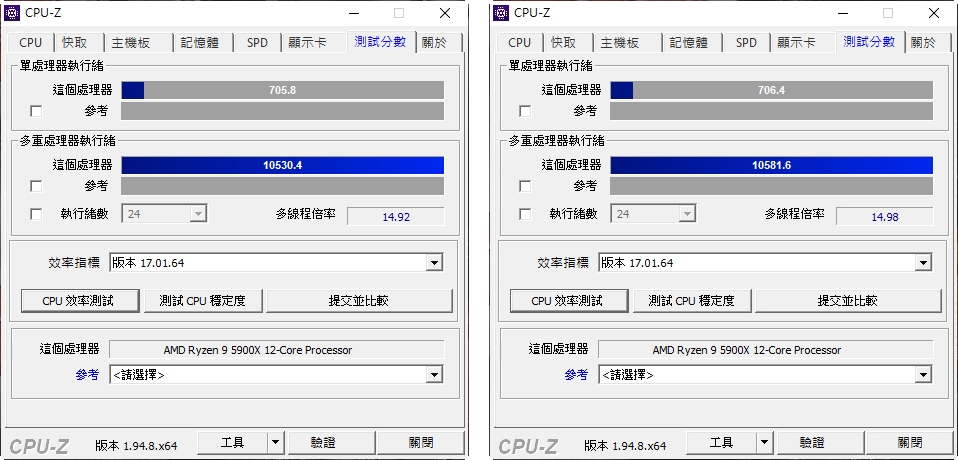The height and width of the screenshot is (460, 958).
Task: Click blue 參考 link label in right window
Action: click(x=576, y=374)
